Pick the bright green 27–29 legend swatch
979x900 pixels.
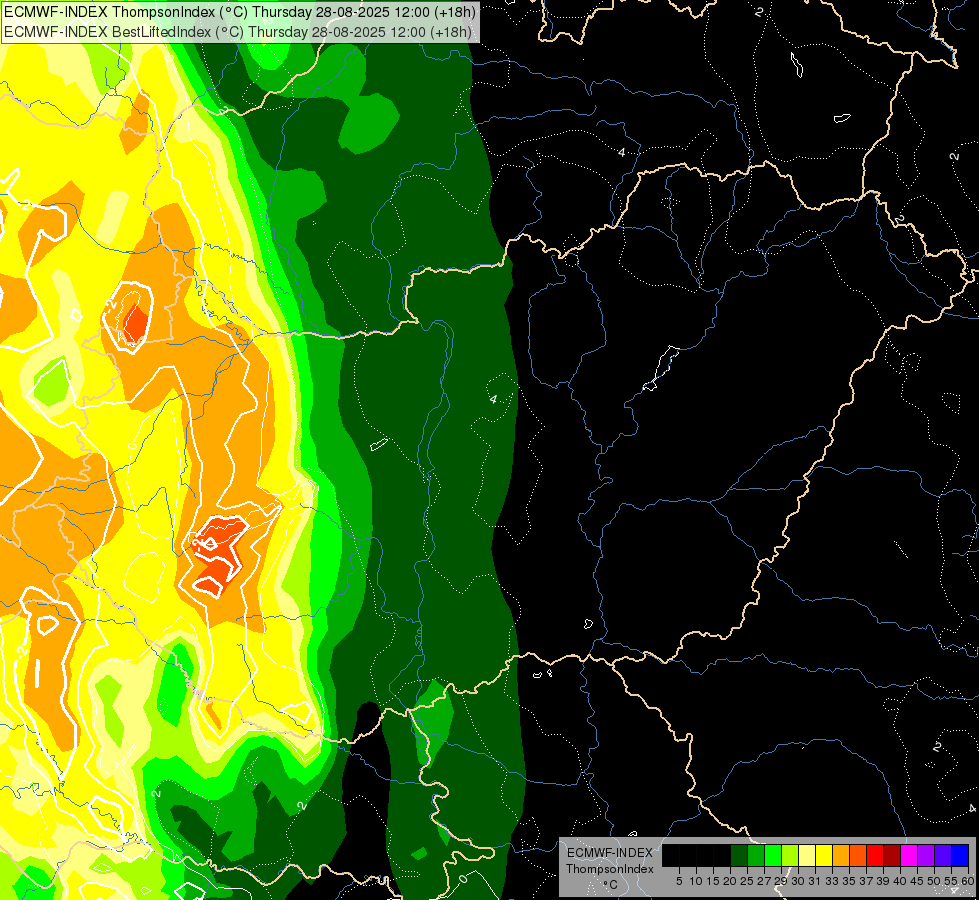pyautogui.click(x=773, y=855)
